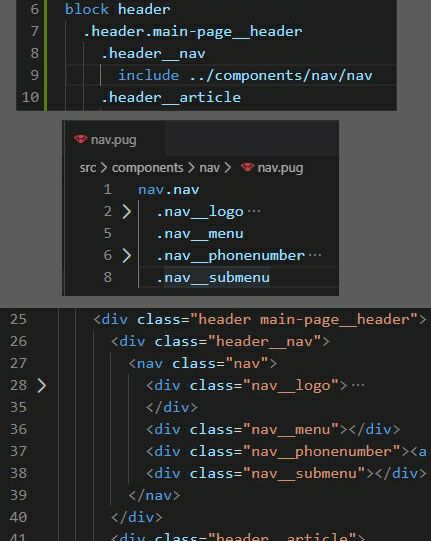Expand folded nav__logo div on line 28

[x=41, y=386]
